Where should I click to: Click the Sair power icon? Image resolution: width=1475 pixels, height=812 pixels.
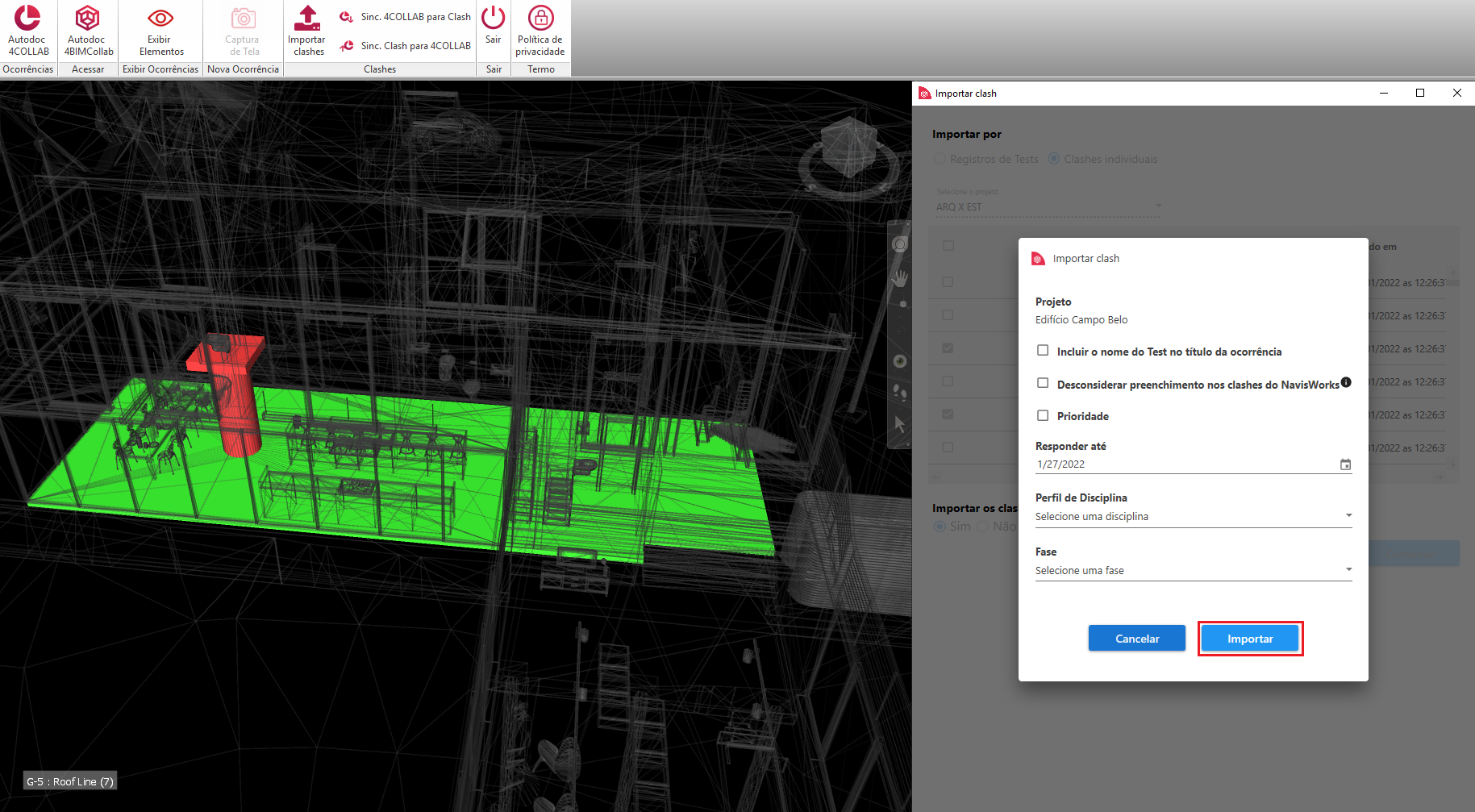[493, 18]
